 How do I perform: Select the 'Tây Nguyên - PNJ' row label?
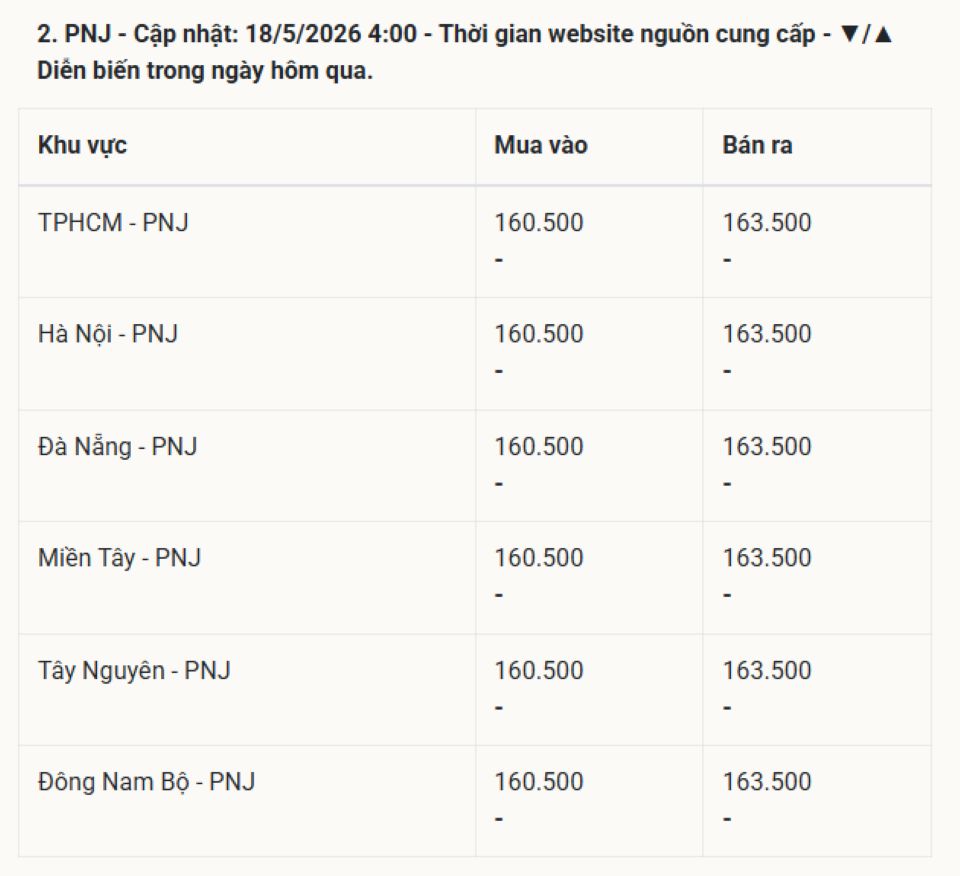[134, 670]
